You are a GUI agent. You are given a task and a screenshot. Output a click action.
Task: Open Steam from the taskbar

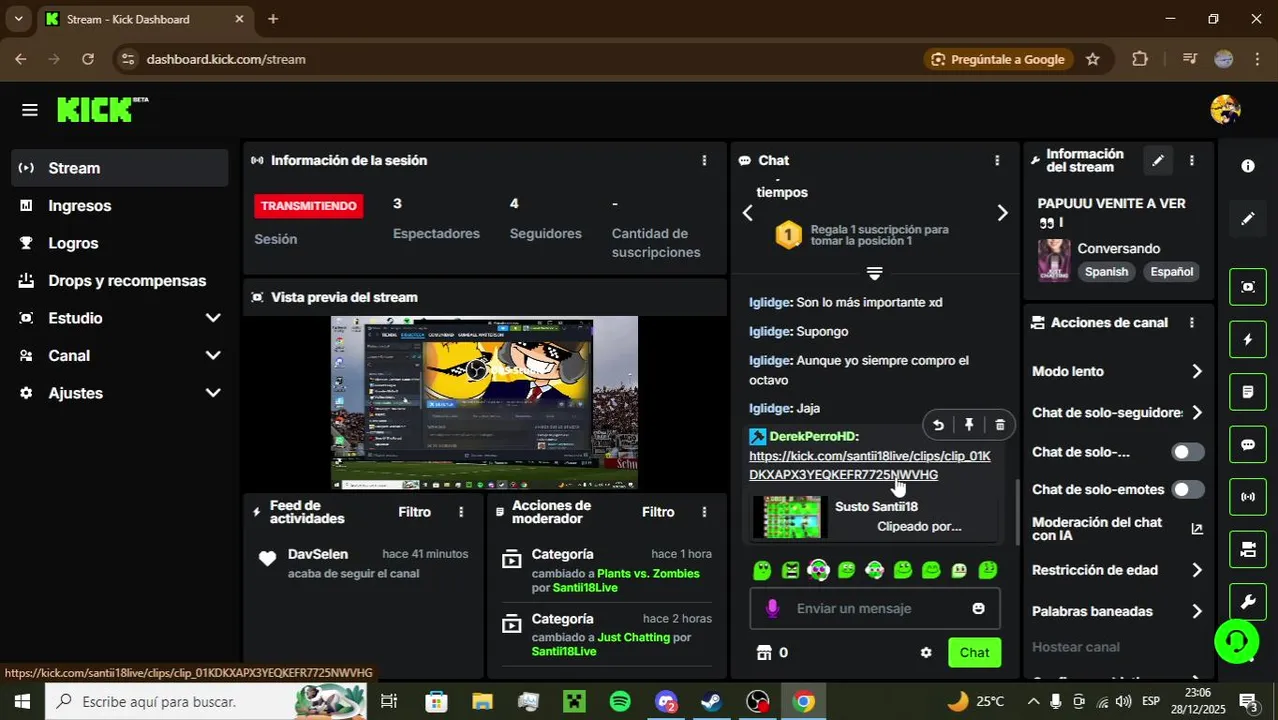click(712, 702)
